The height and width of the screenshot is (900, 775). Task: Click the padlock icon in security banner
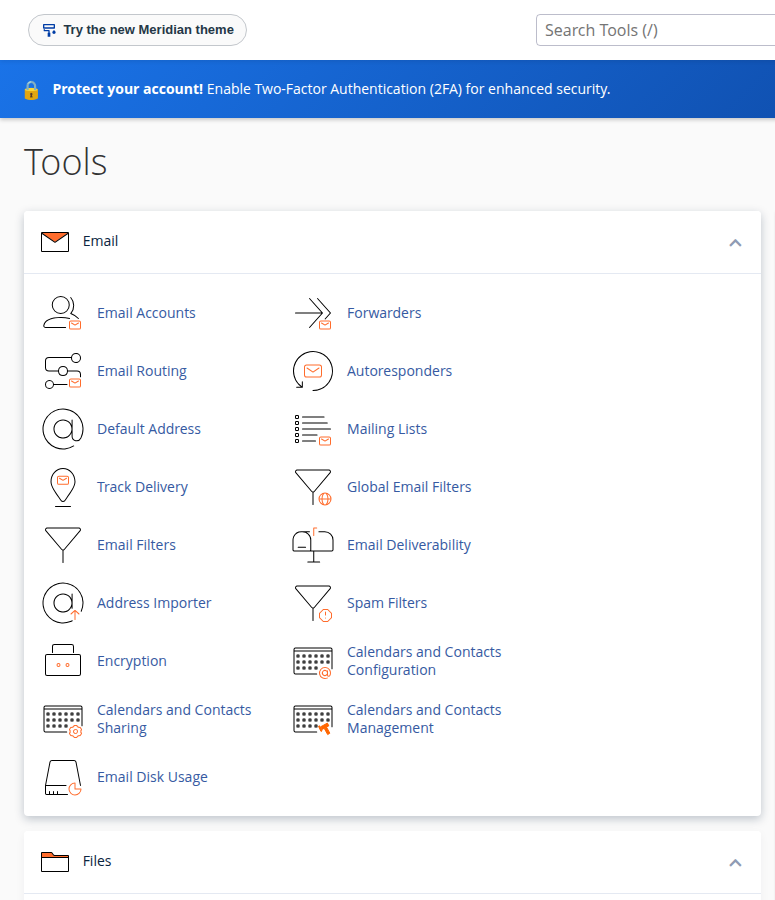[x=32, y=90]
